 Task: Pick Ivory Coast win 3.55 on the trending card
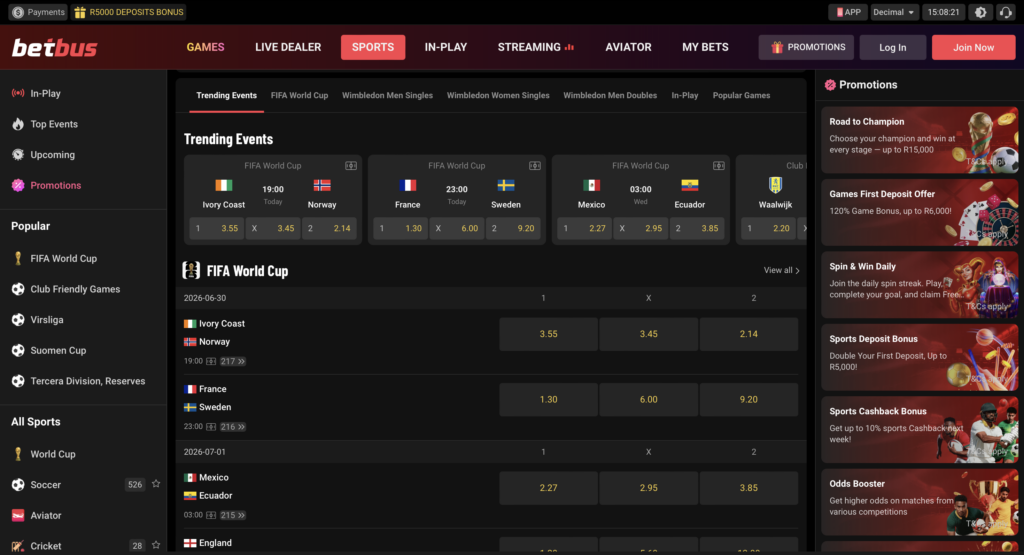coord(217,229)
